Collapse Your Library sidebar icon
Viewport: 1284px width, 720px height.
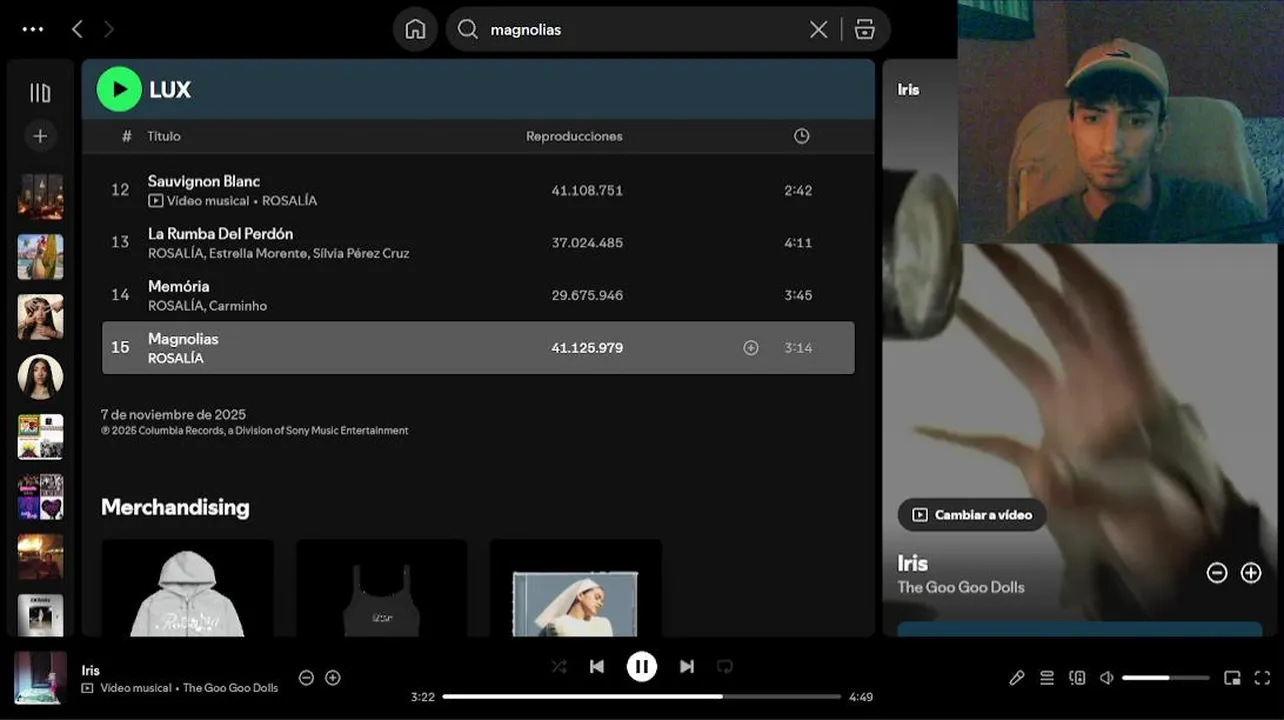[40, 93]
